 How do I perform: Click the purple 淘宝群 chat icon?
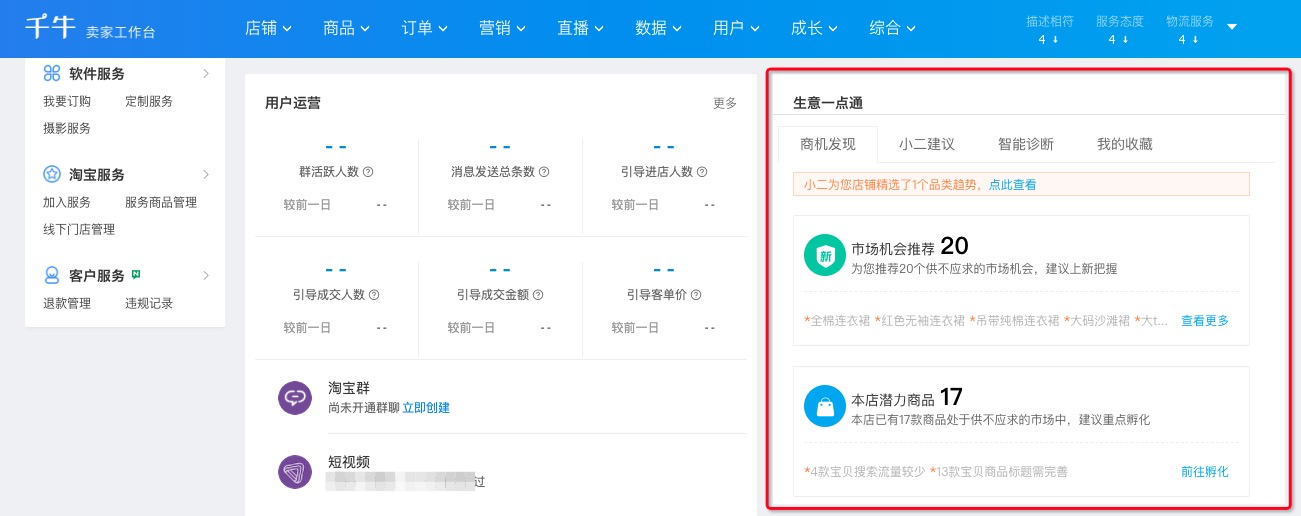point(295,398)
